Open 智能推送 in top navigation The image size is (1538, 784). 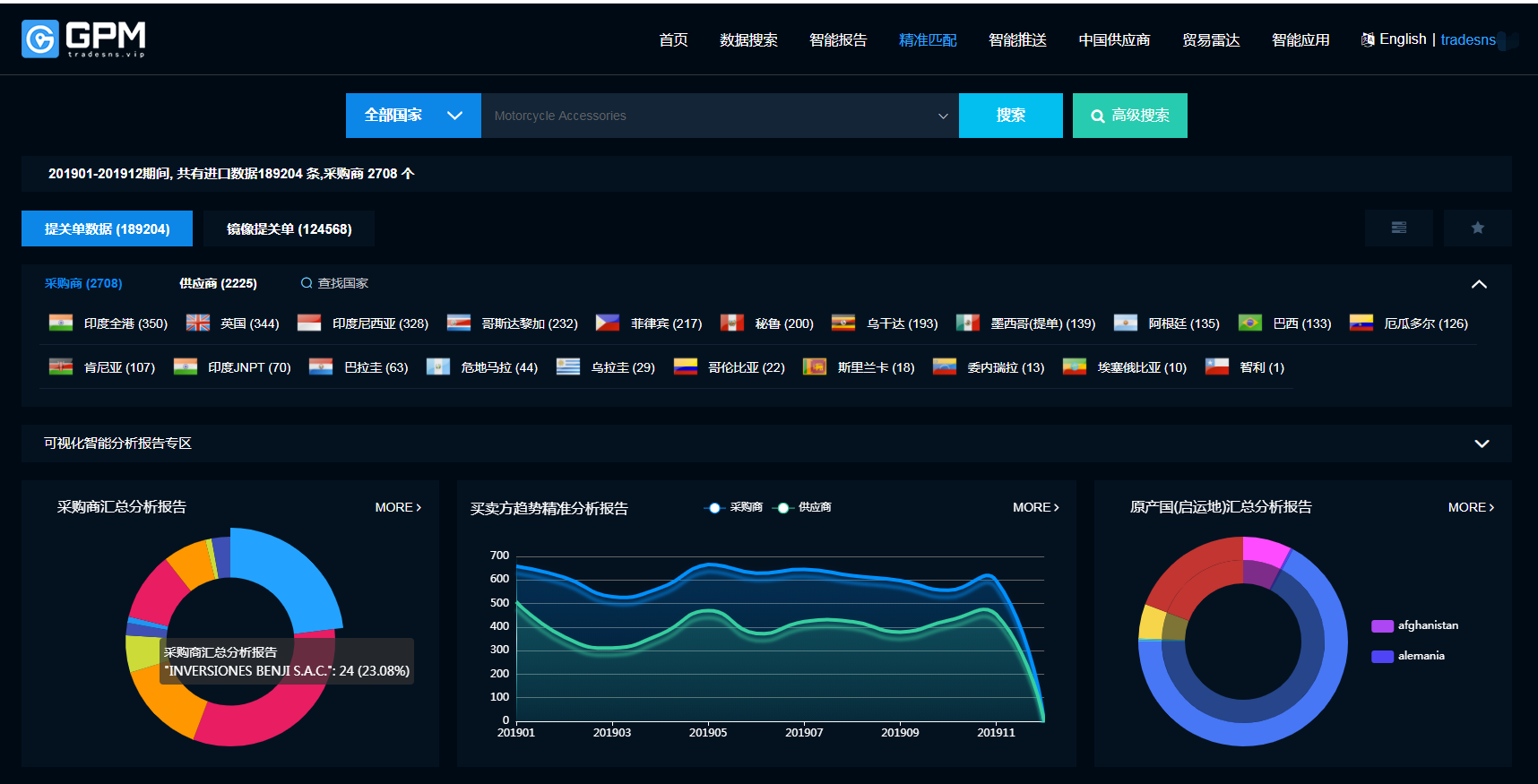(1017, 39)
